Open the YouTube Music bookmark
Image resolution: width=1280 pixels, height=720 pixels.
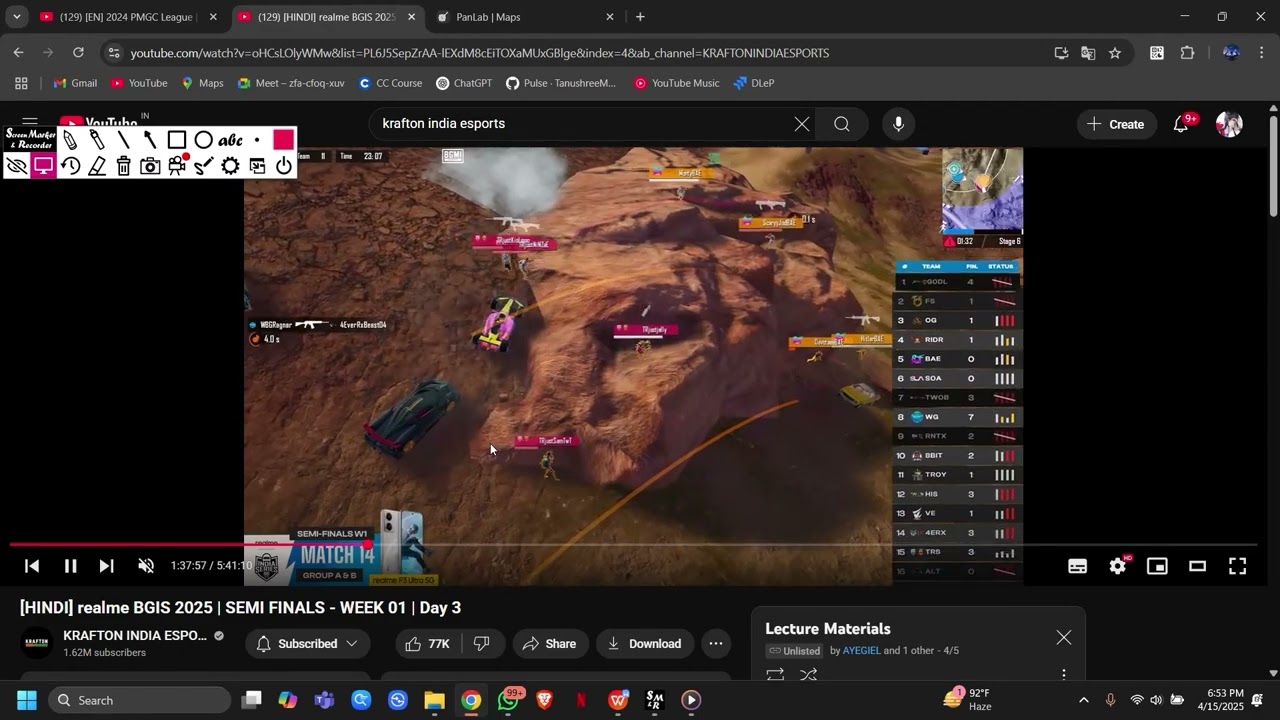[676, 83]
